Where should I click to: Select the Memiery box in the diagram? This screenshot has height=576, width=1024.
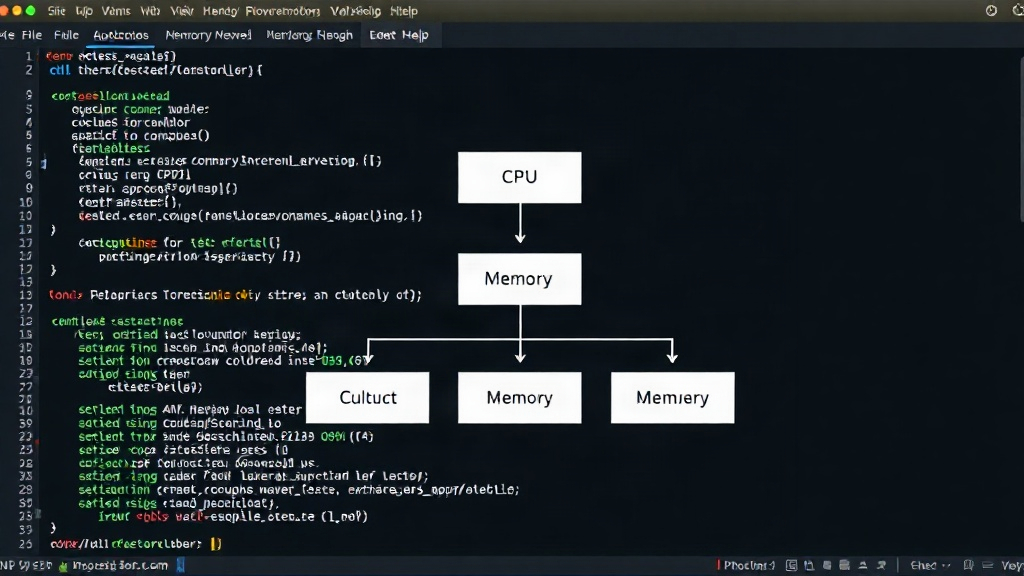(x=673, y=398)
